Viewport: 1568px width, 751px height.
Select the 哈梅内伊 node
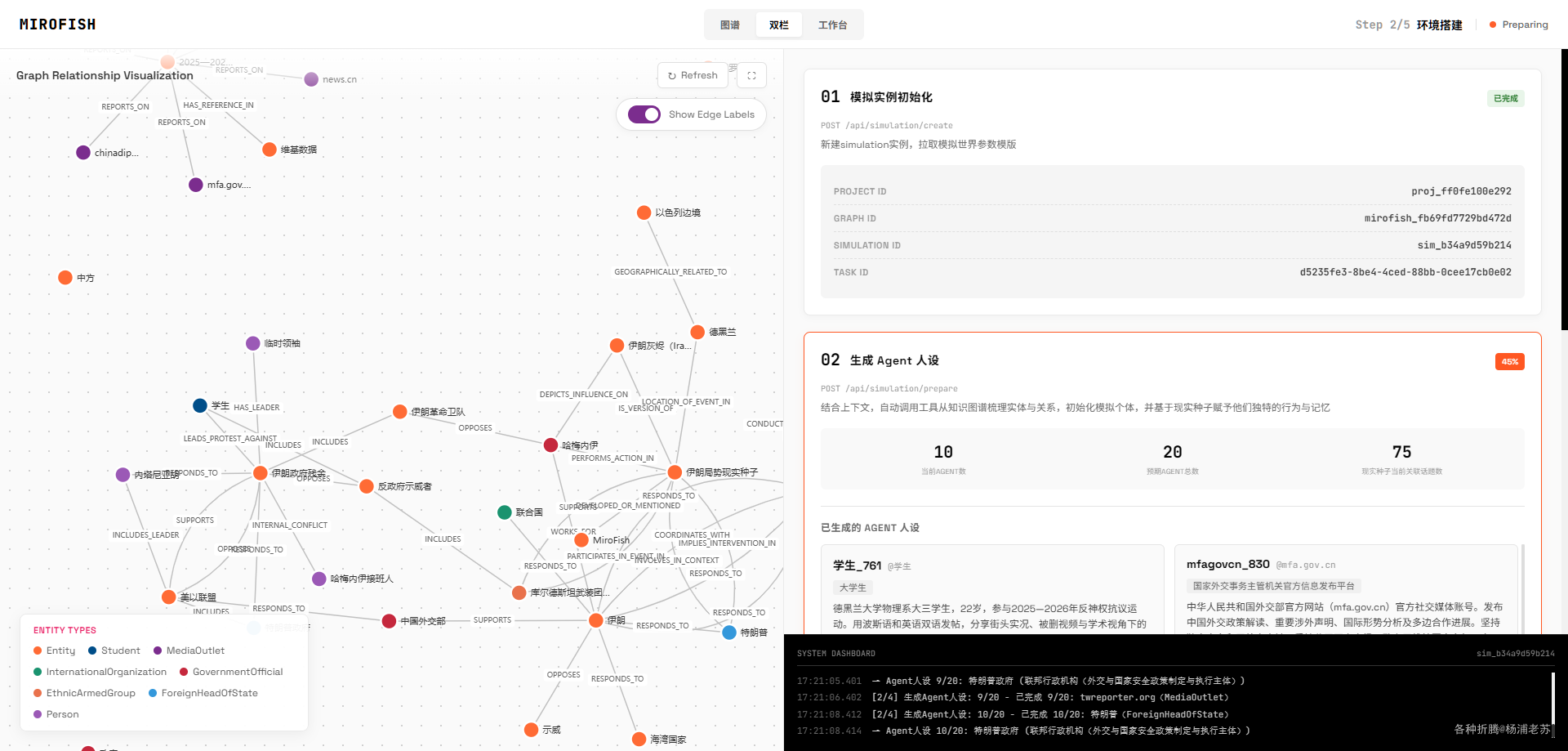551,445
